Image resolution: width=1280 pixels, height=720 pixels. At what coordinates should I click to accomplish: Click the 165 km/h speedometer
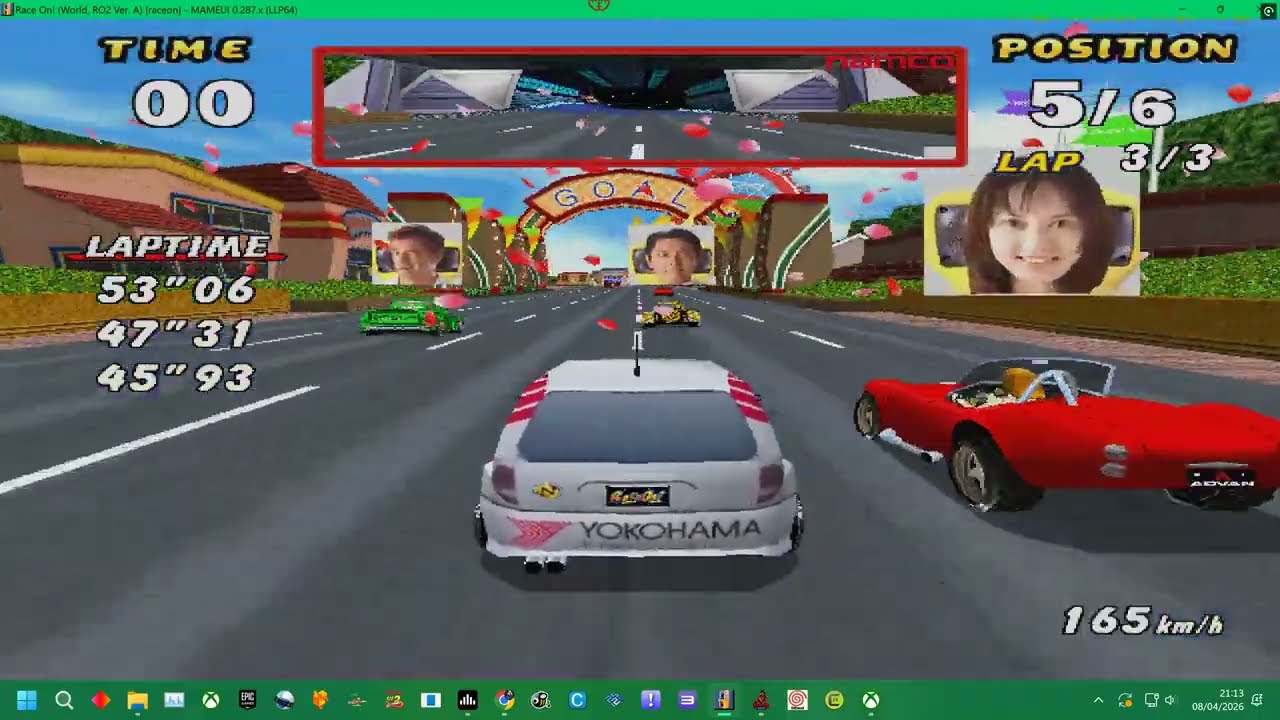pyautogui.click(x=1142, y=621)
